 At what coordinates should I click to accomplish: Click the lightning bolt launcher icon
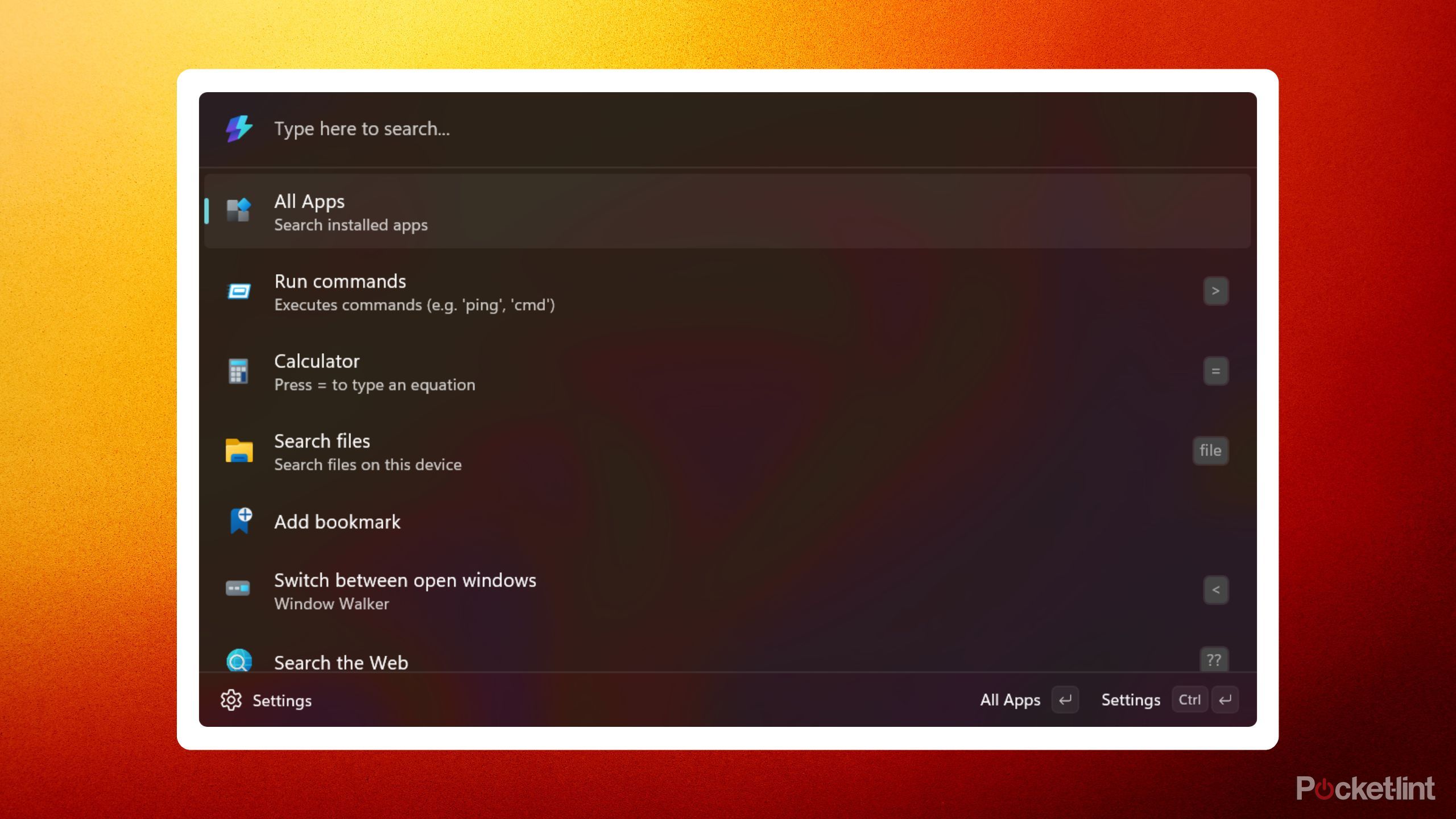238,129
